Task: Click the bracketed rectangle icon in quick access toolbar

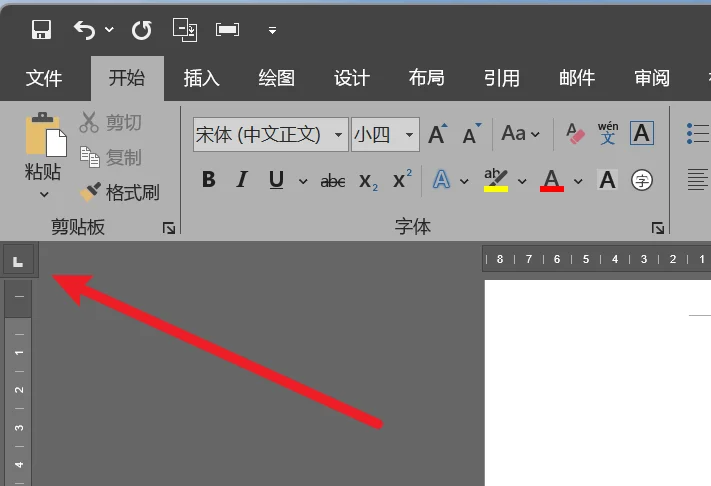Action: [x=227, y=30]
